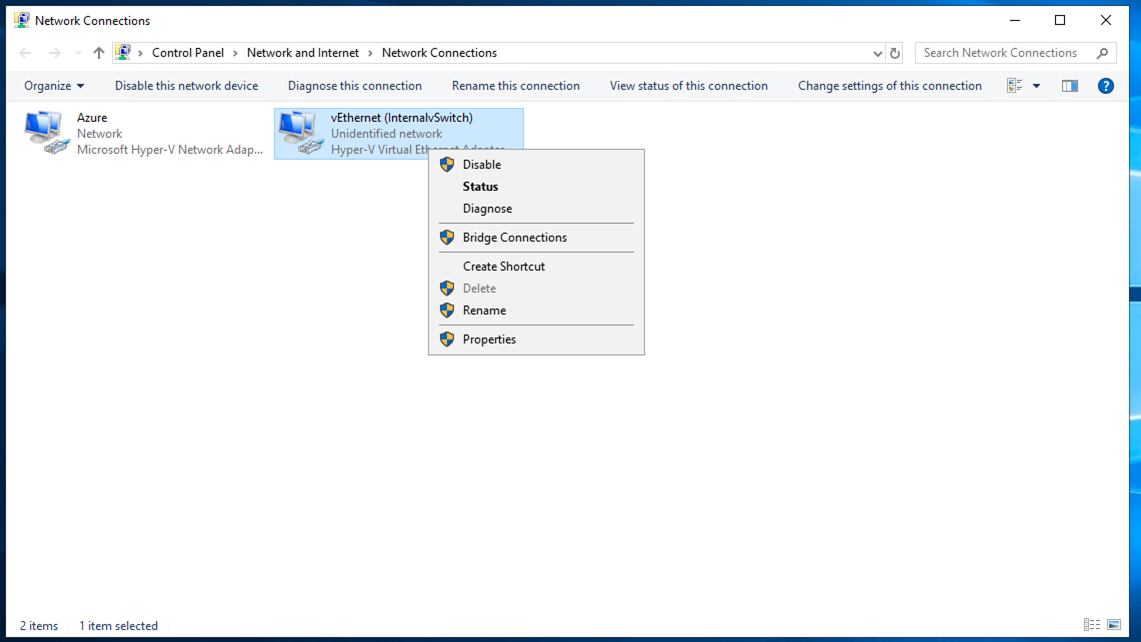Screen dimensions: 1141x642
Task: Click the Network Connections address bar icon
Action: (125, 52)
